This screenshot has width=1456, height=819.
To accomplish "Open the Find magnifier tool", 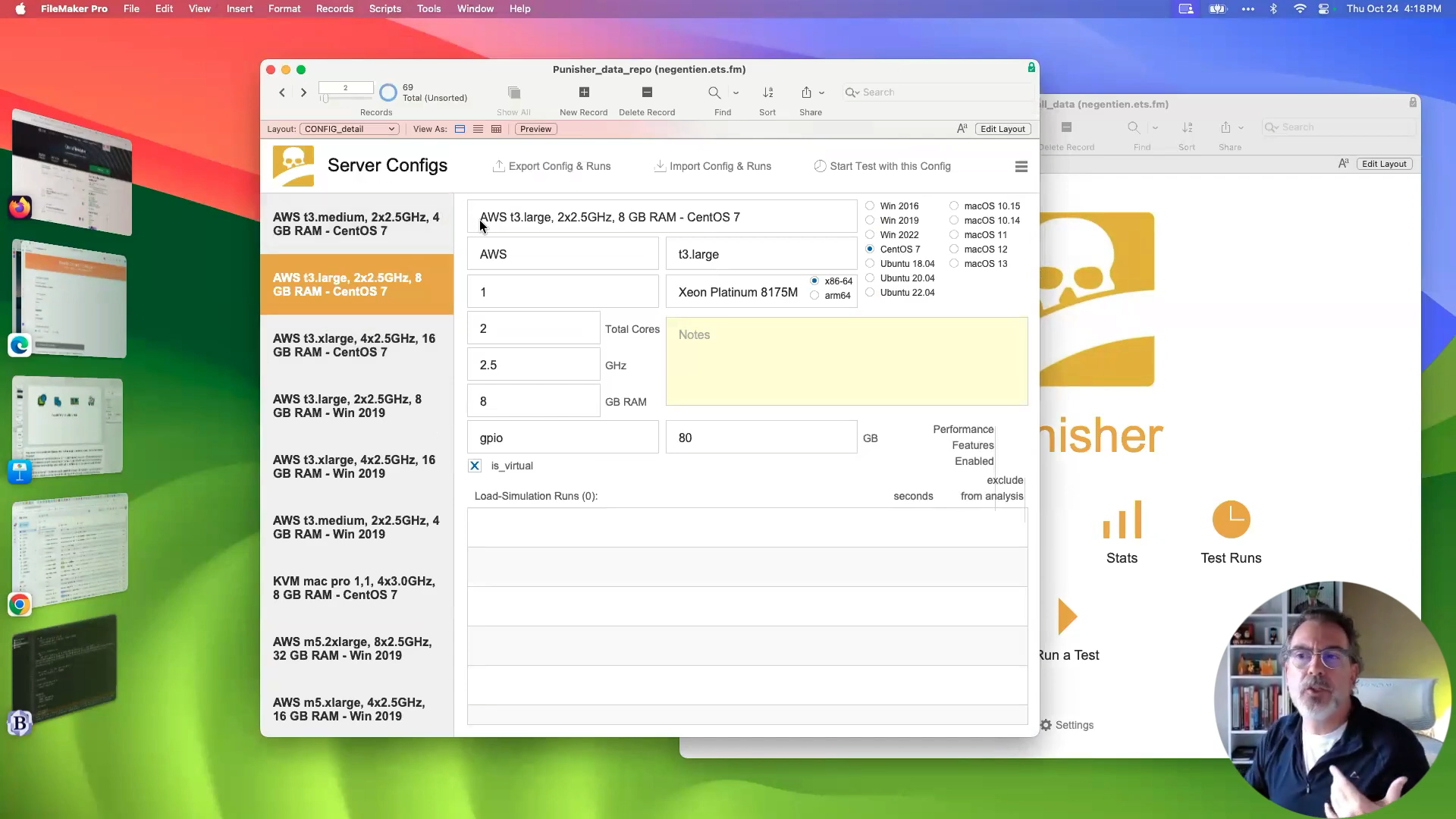I will 714,93.
